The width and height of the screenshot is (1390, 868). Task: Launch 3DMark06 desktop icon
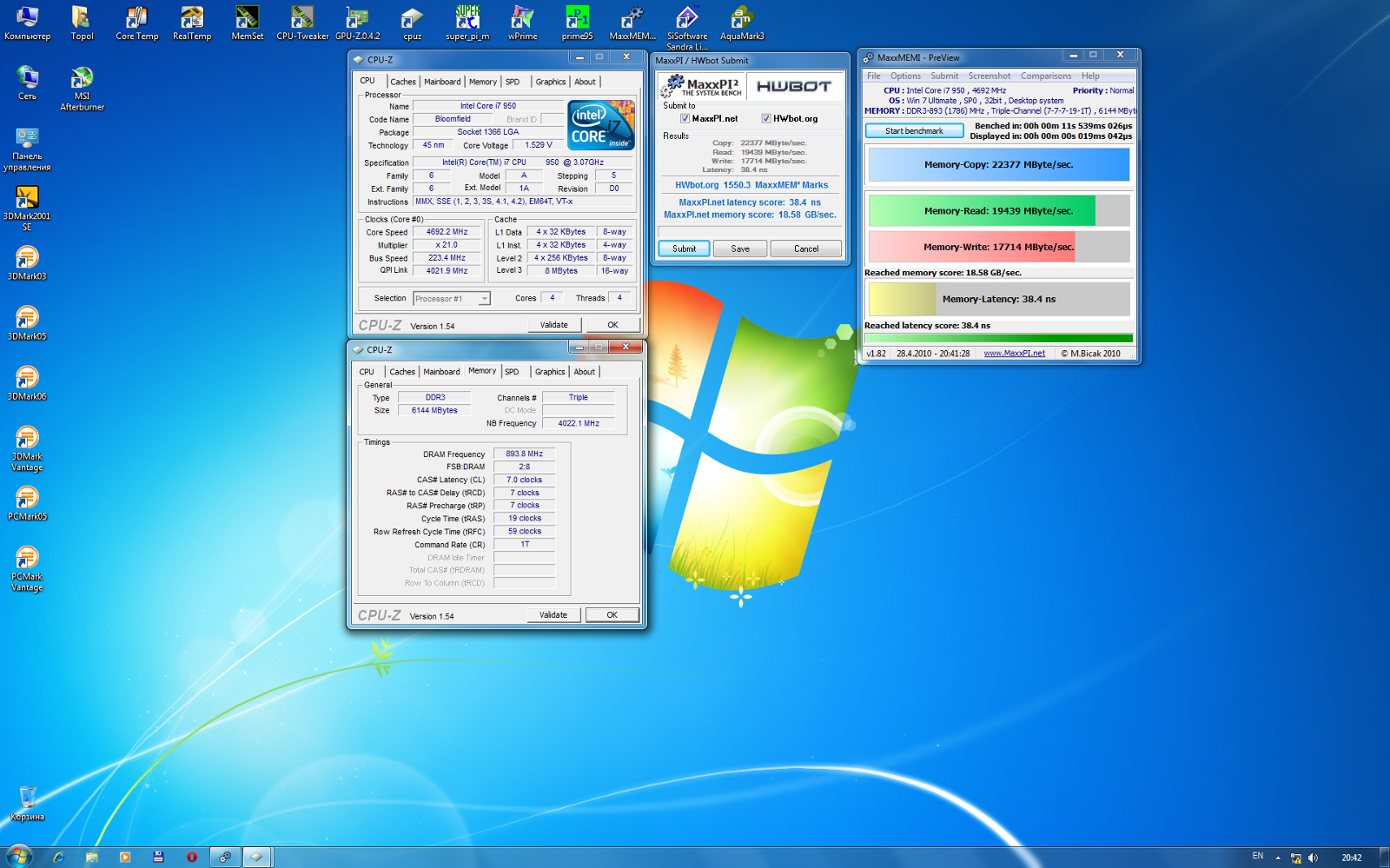(27, 383)
